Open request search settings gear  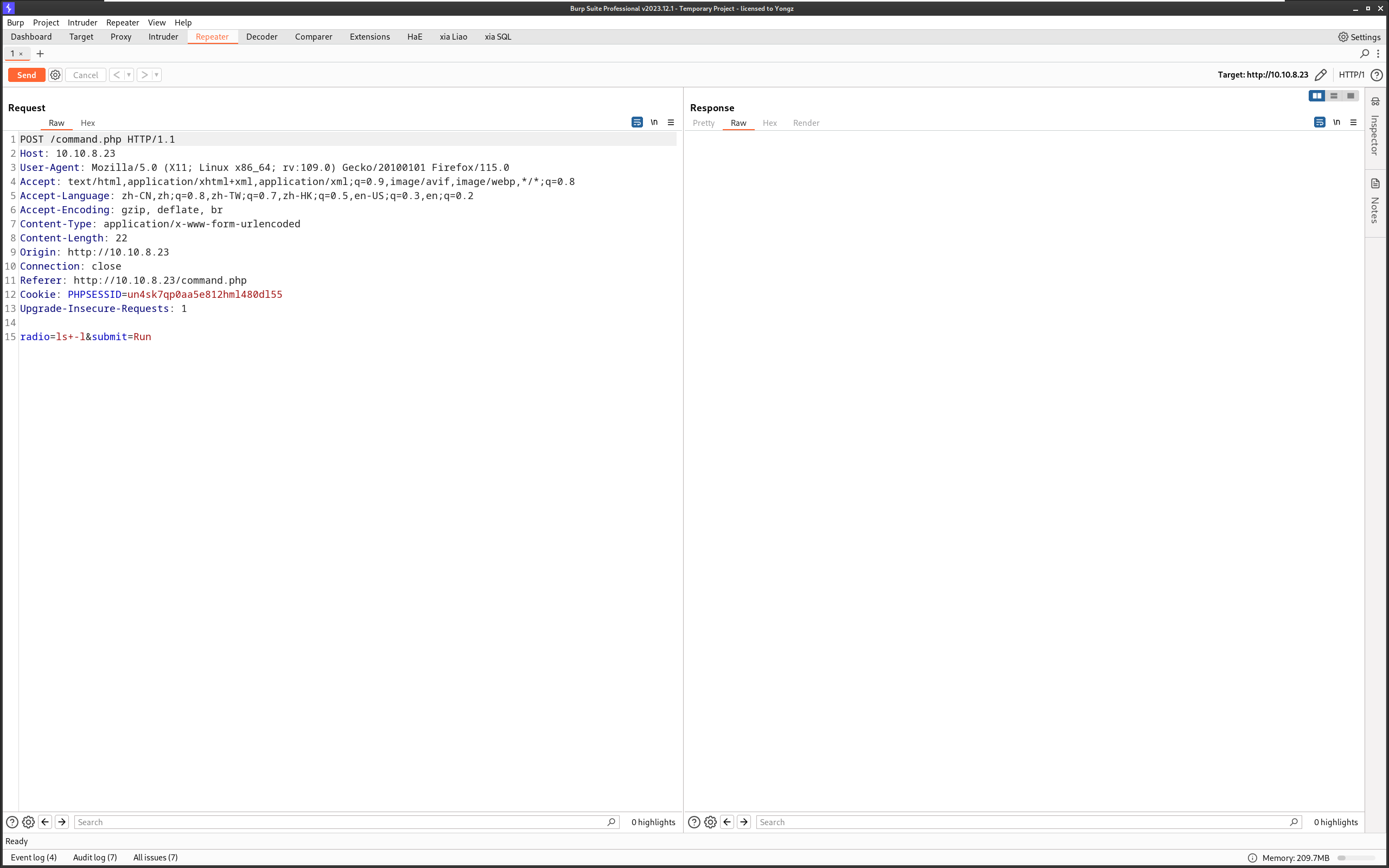click(28, 822)
